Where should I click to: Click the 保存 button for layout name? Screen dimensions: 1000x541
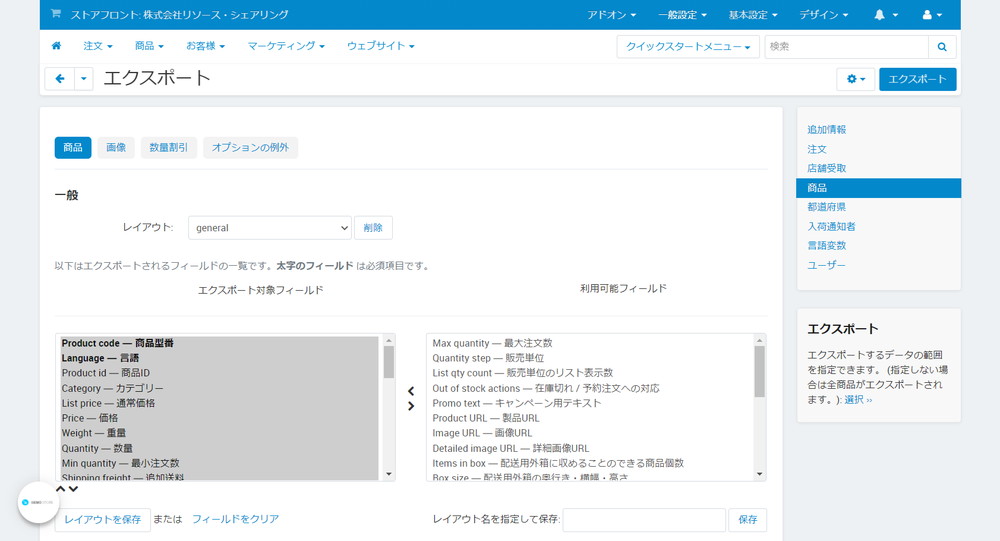(747, 519)
